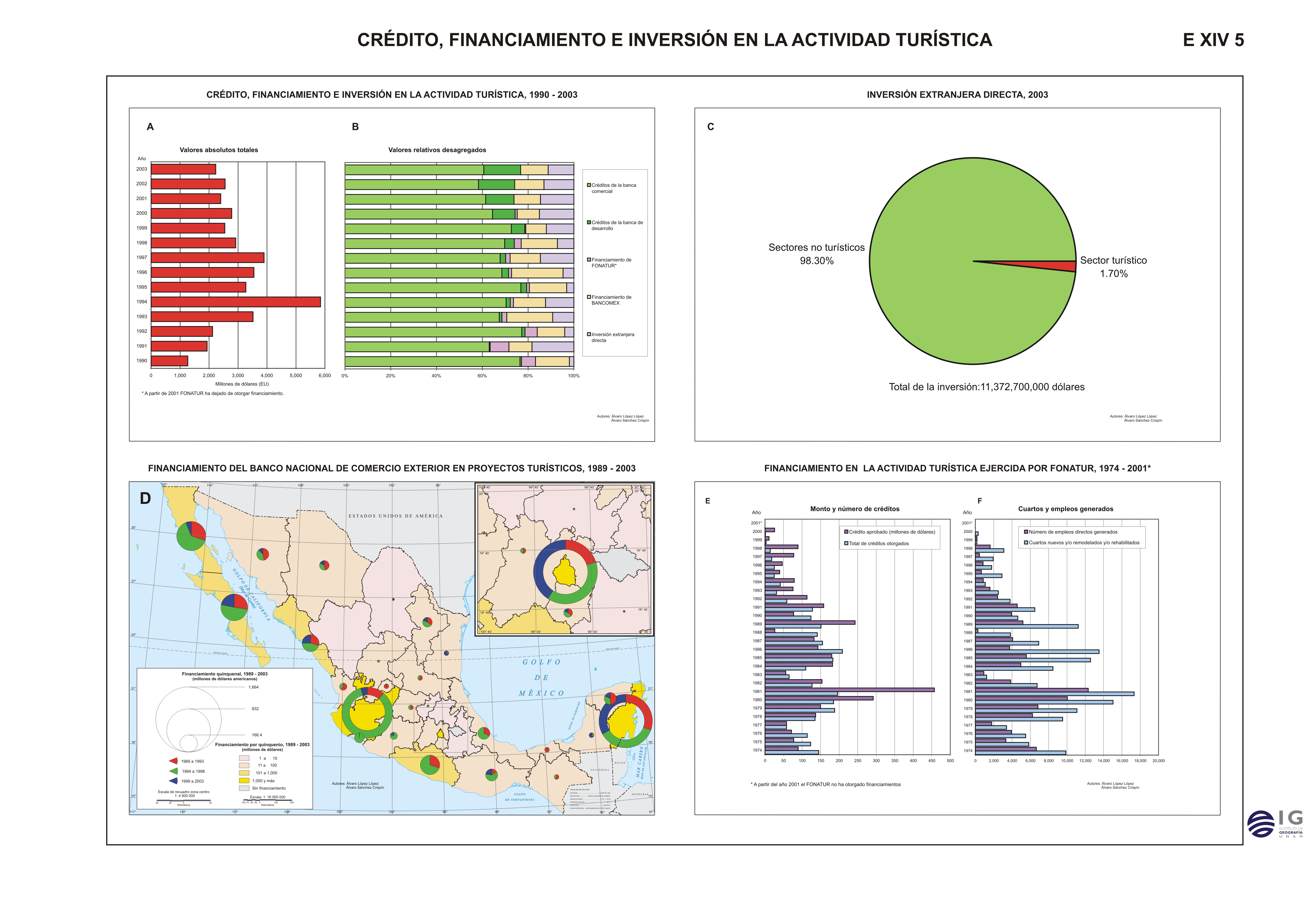This screenshot has width=1309, height=924.
Task: Click the Inversión extranjera directa legend swatch
Action: (589, 334)
